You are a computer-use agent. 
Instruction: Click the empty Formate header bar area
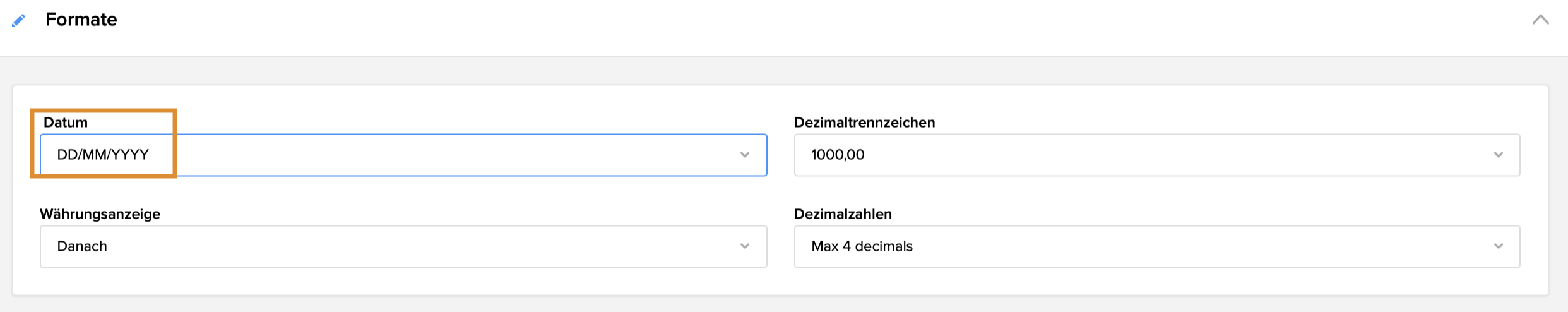pyautogui.click(x=757, y=25)
